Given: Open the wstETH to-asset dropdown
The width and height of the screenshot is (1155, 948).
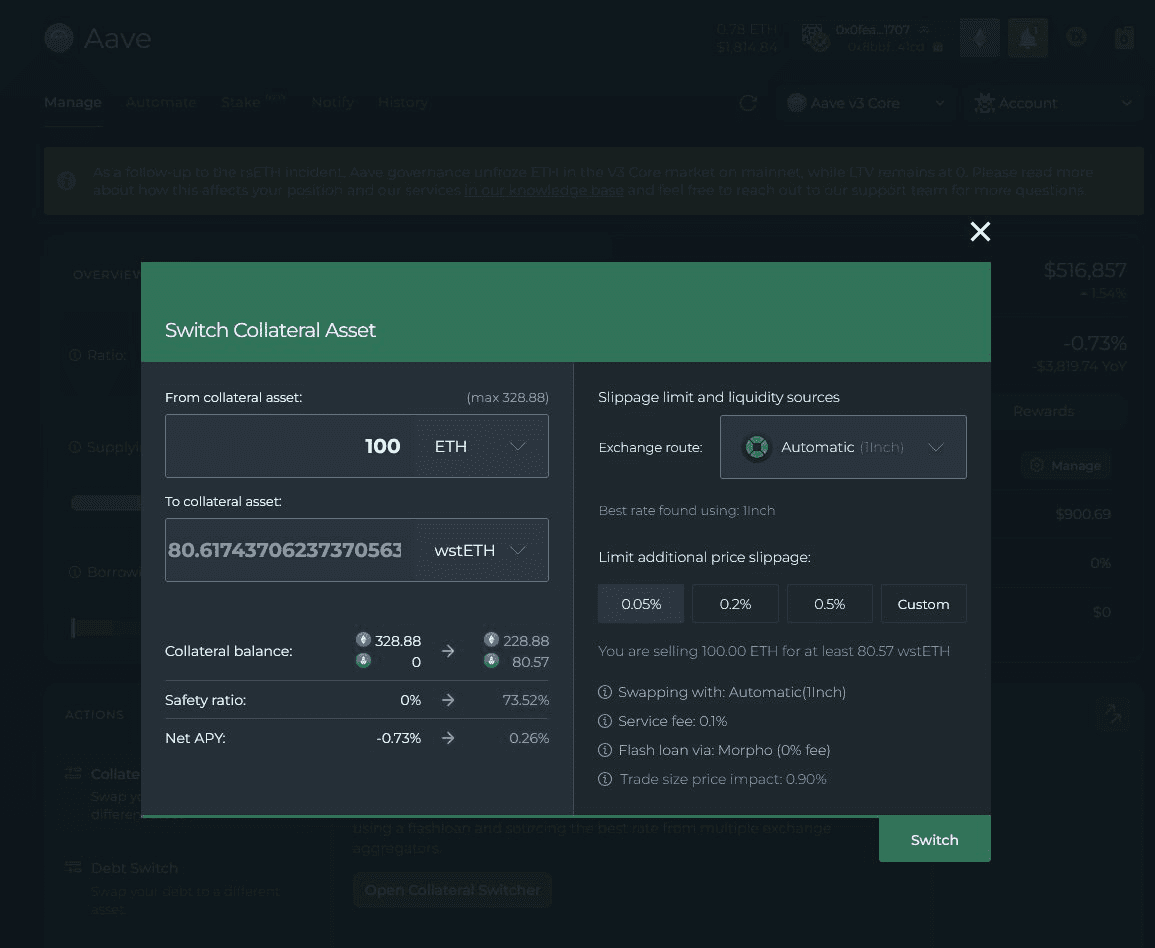Looking at the screenshot, I should (x=481, y=550).
